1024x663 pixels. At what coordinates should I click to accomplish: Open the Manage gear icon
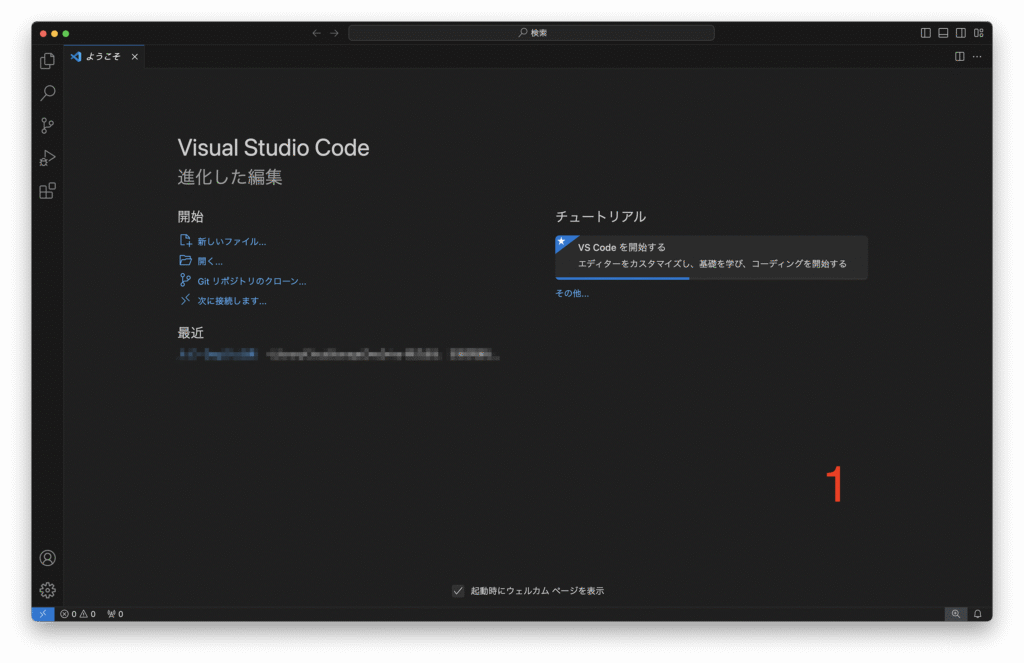pyautogui.click(x=48, y=590)
